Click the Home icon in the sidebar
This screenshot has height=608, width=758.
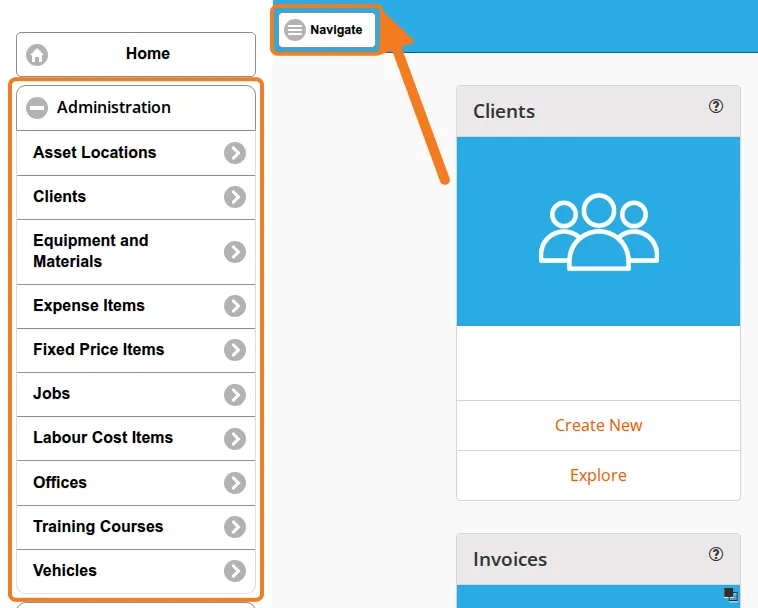coord(37,55)
